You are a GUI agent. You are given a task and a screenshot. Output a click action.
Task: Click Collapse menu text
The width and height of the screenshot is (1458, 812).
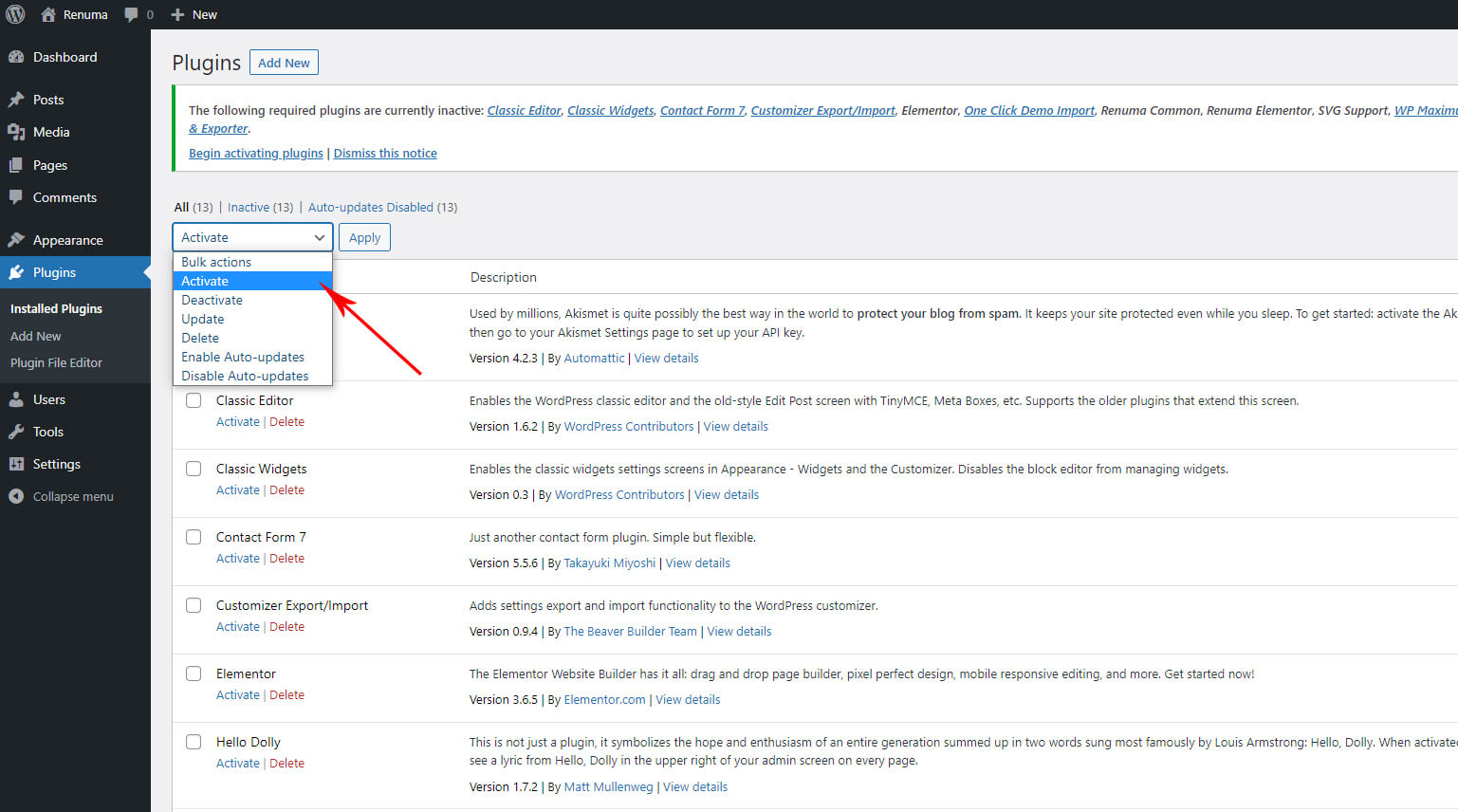pos(73,496)
